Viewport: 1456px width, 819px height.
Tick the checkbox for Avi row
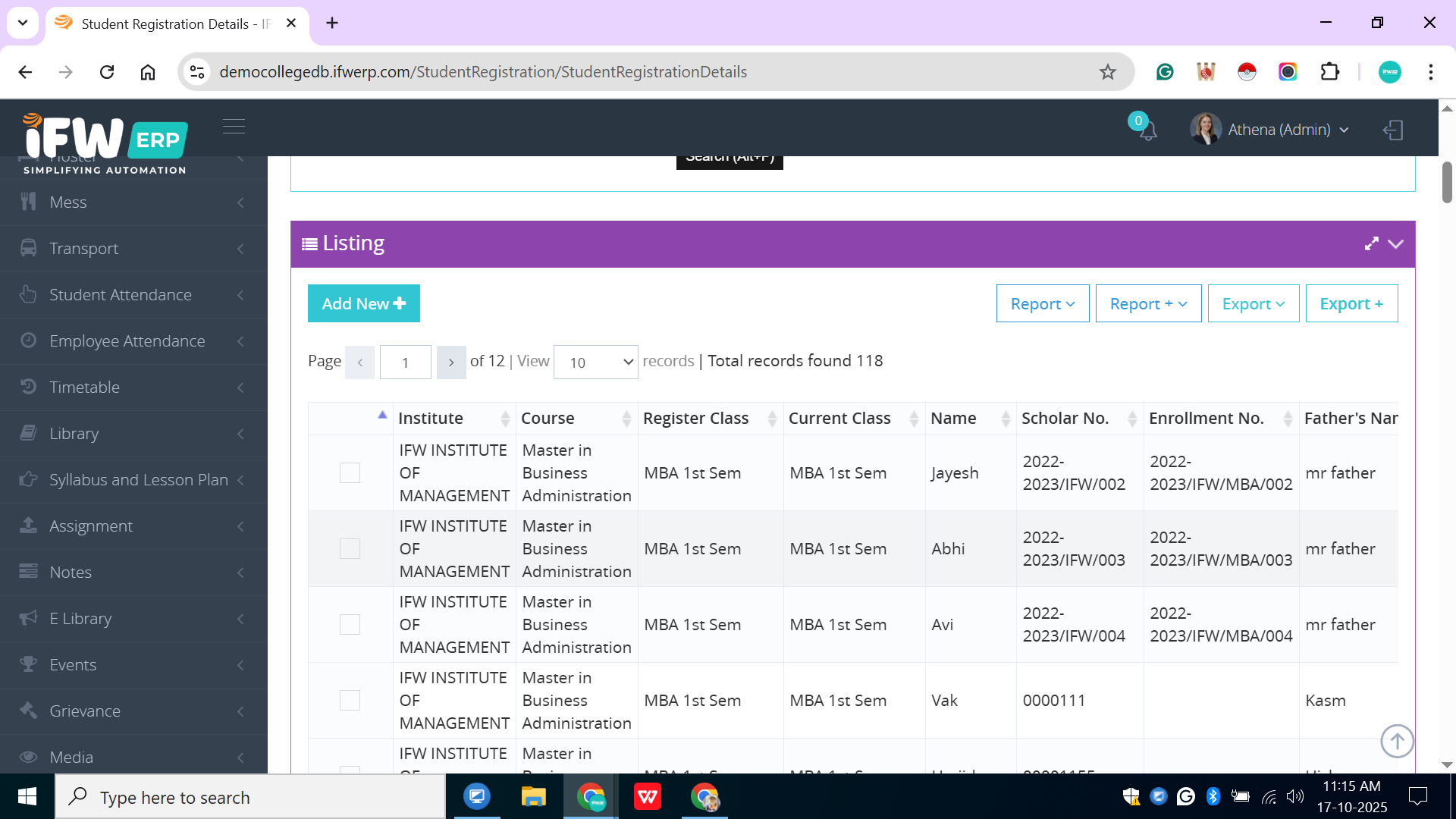click(350, 625)
